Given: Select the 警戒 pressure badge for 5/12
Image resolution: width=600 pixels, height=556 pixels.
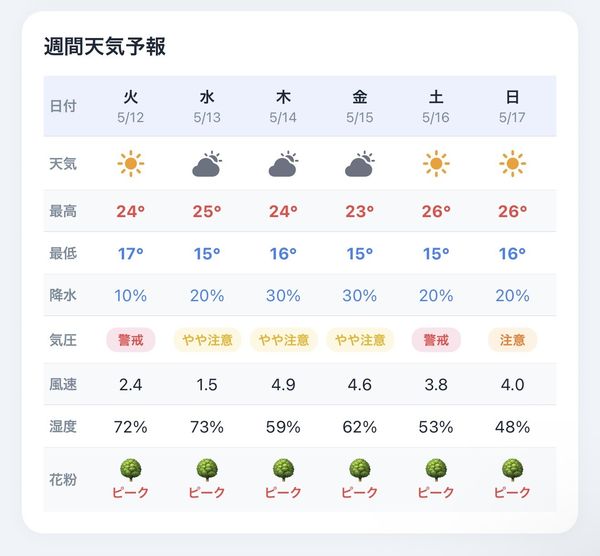Looking at the screenshot, I should pyautogui.click(x=130, y=340).
